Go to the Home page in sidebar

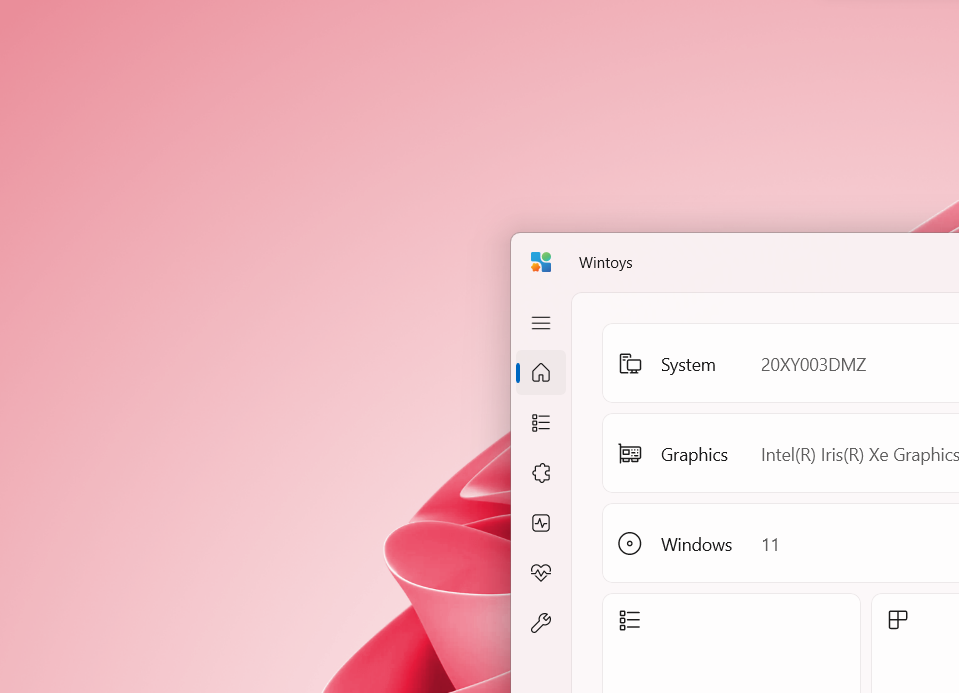(x=541, y=373)
